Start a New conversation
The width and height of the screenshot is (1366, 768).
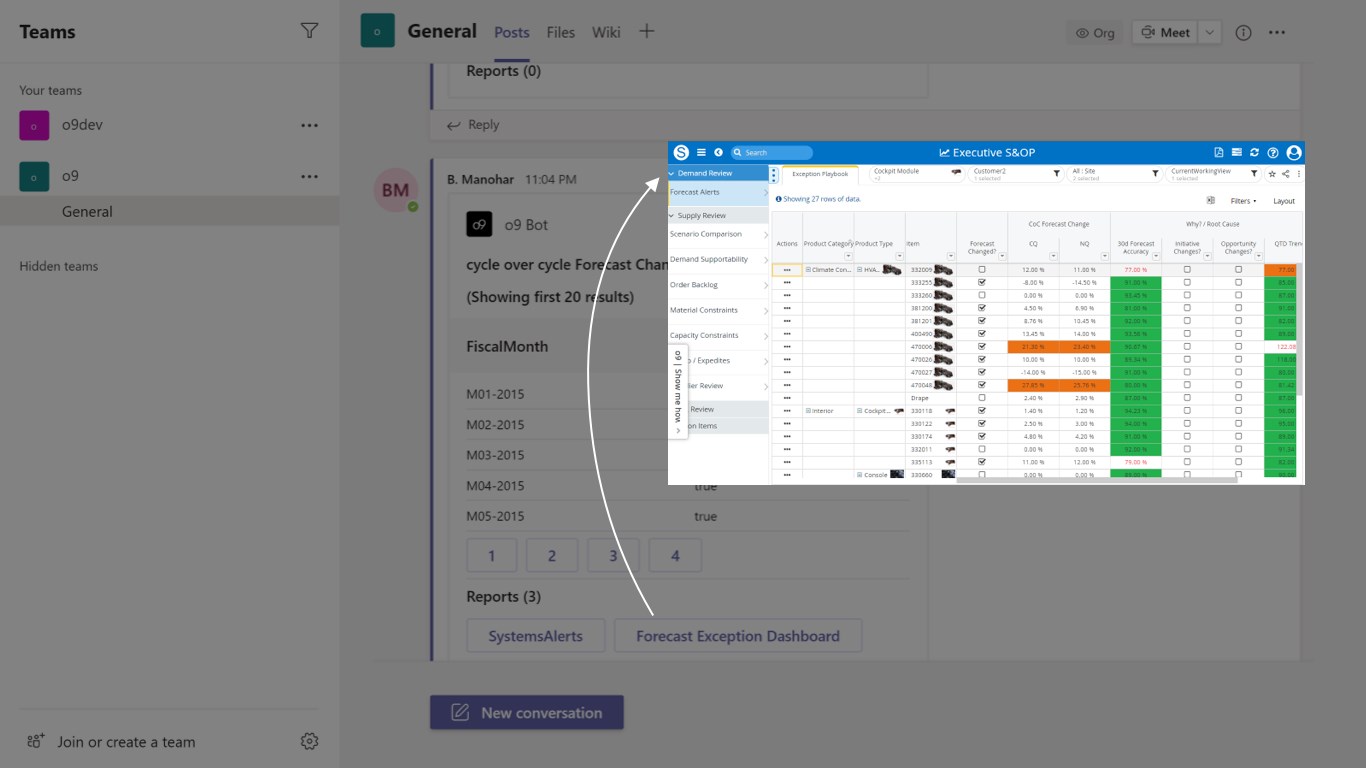click(527, 713)
